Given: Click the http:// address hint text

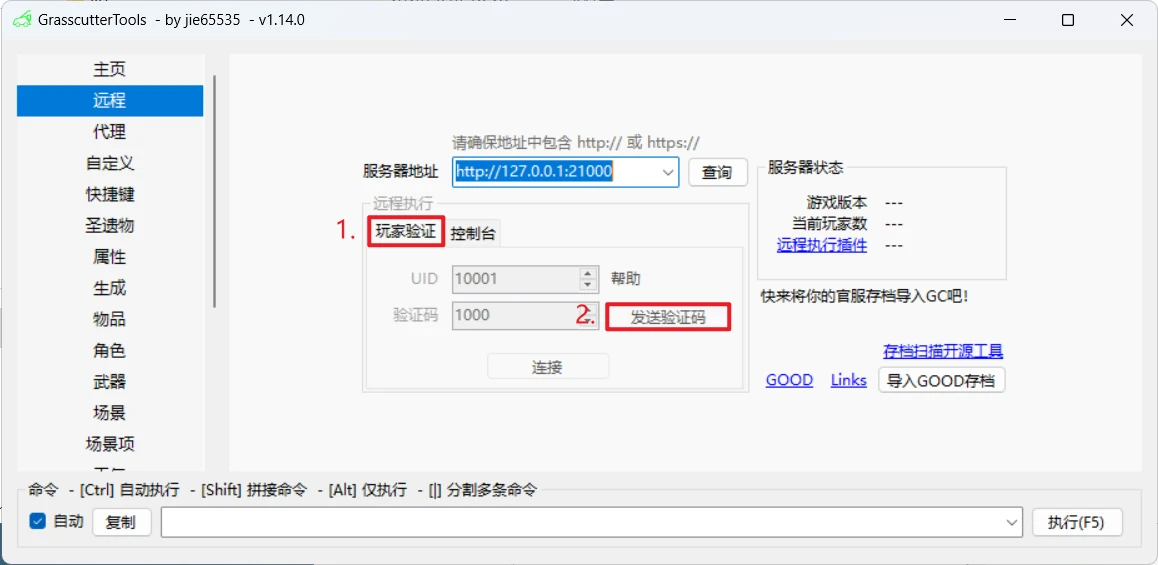Looking at the screenshot, I should click(x=575, y=143).
